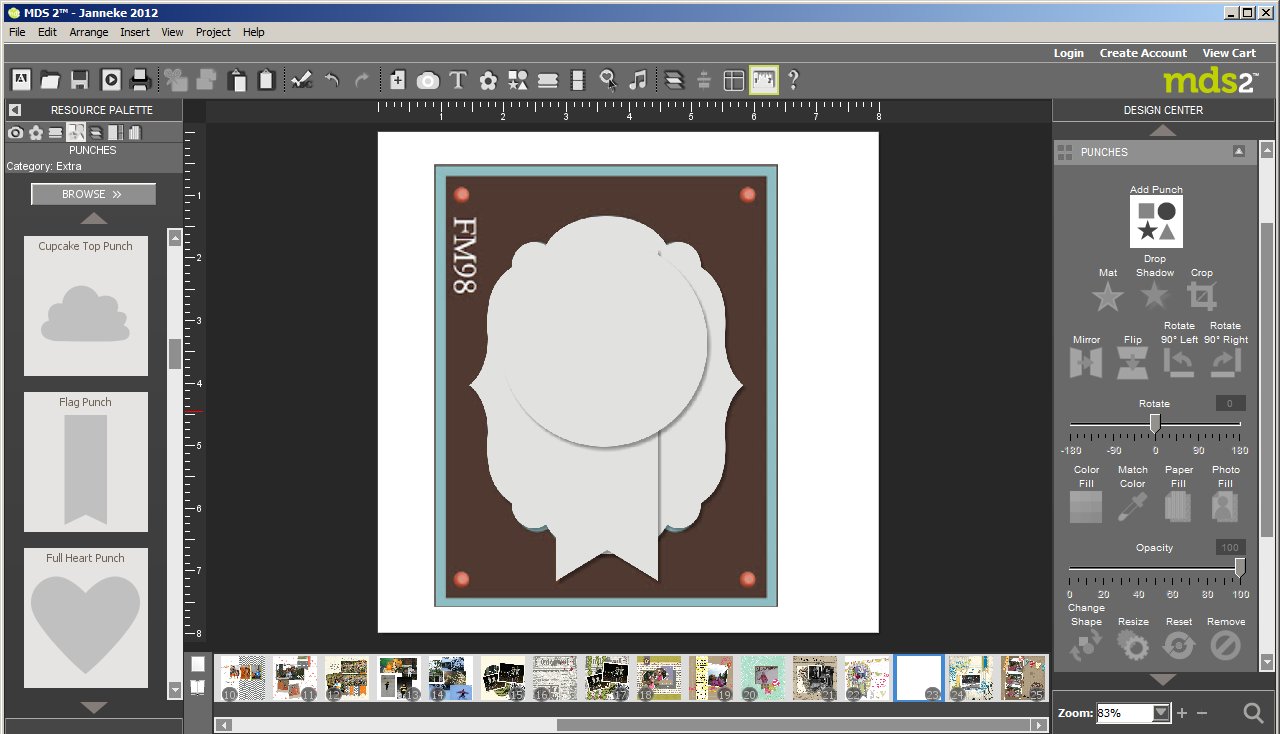
Task: Click the Add Photo camera icon
Action: pyautogui.click(x=428, y=80)
